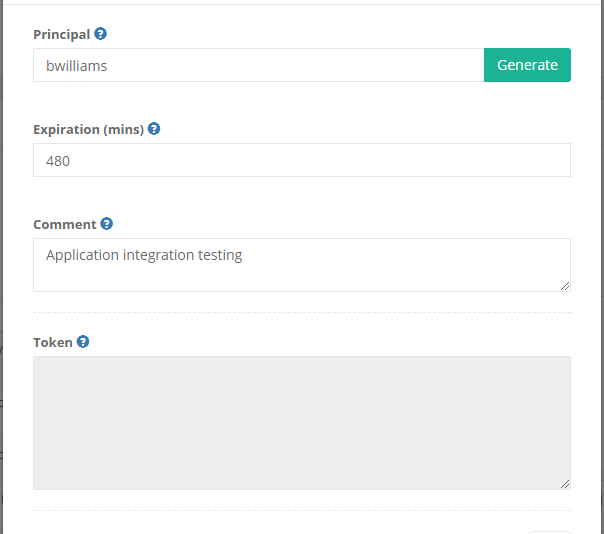
Task: Select the gray Token output area
Action: click(x=300, y=422)
